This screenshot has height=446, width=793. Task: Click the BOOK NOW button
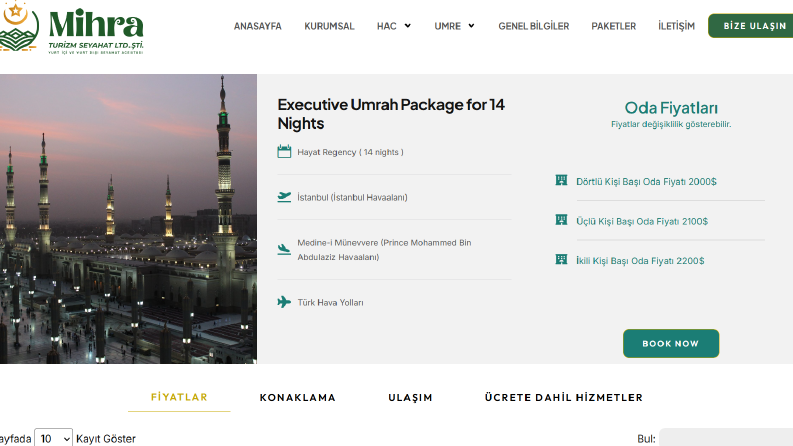coord(671,343)
